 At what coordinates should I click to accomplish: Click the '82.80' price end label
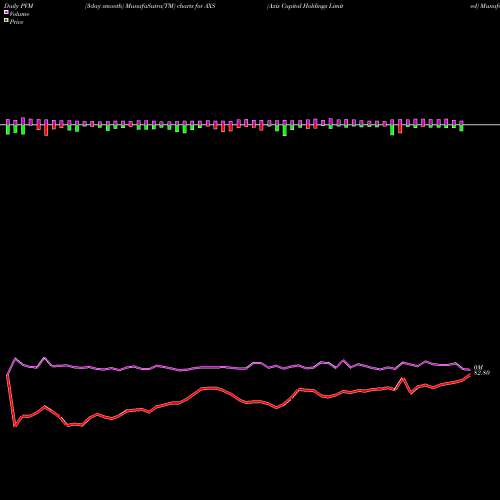[482, 373]
